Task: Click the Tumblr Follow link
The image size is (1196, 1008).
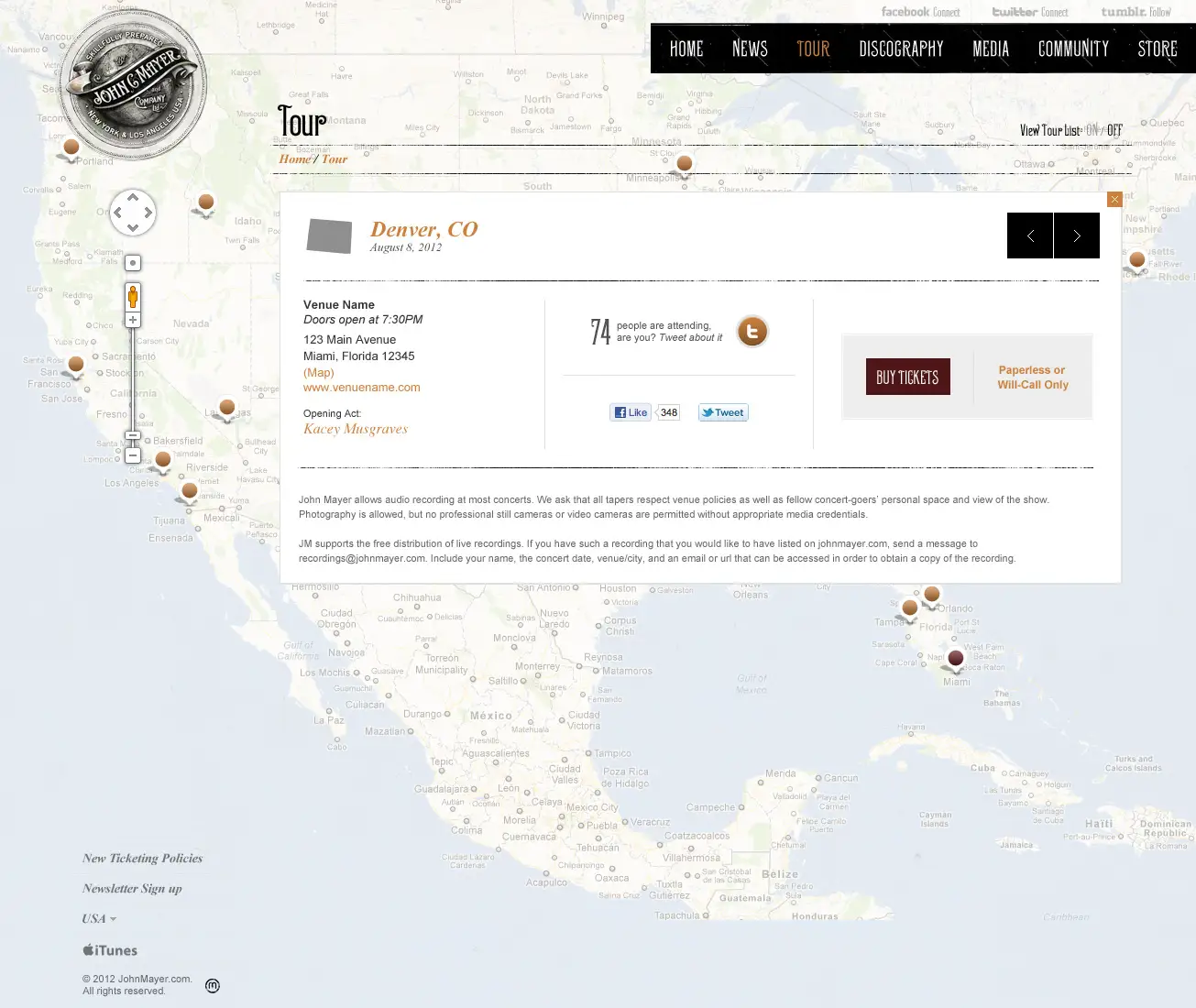Action: click(x=1136, y=12)
